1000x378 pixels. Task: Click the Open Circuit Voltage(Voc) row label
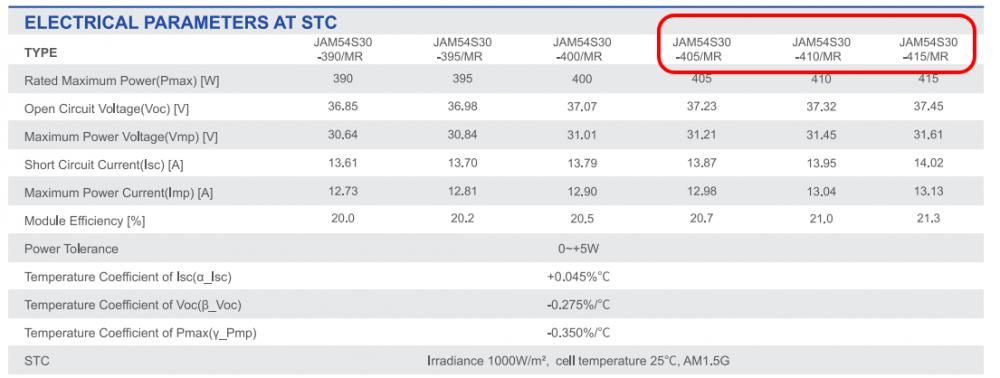(107, 109)
